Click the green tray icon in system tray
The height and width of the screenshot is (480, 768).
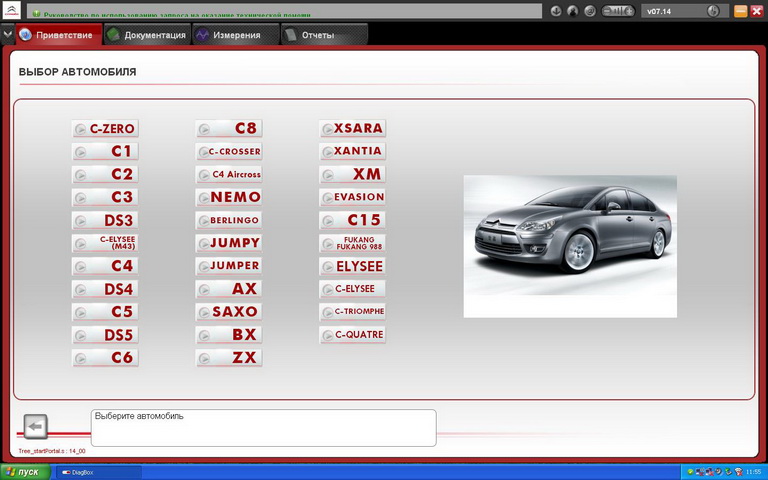pos(690,472)
